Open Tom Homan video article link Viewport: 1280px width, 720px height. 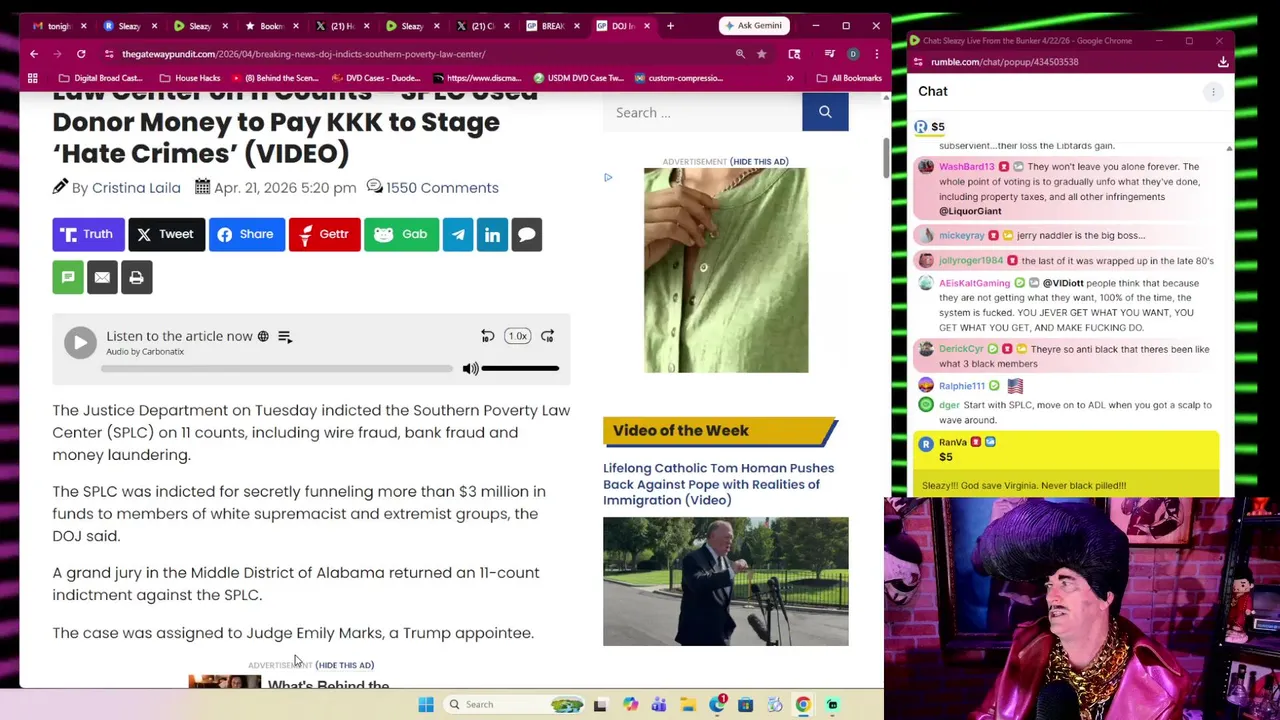point(718,484)
